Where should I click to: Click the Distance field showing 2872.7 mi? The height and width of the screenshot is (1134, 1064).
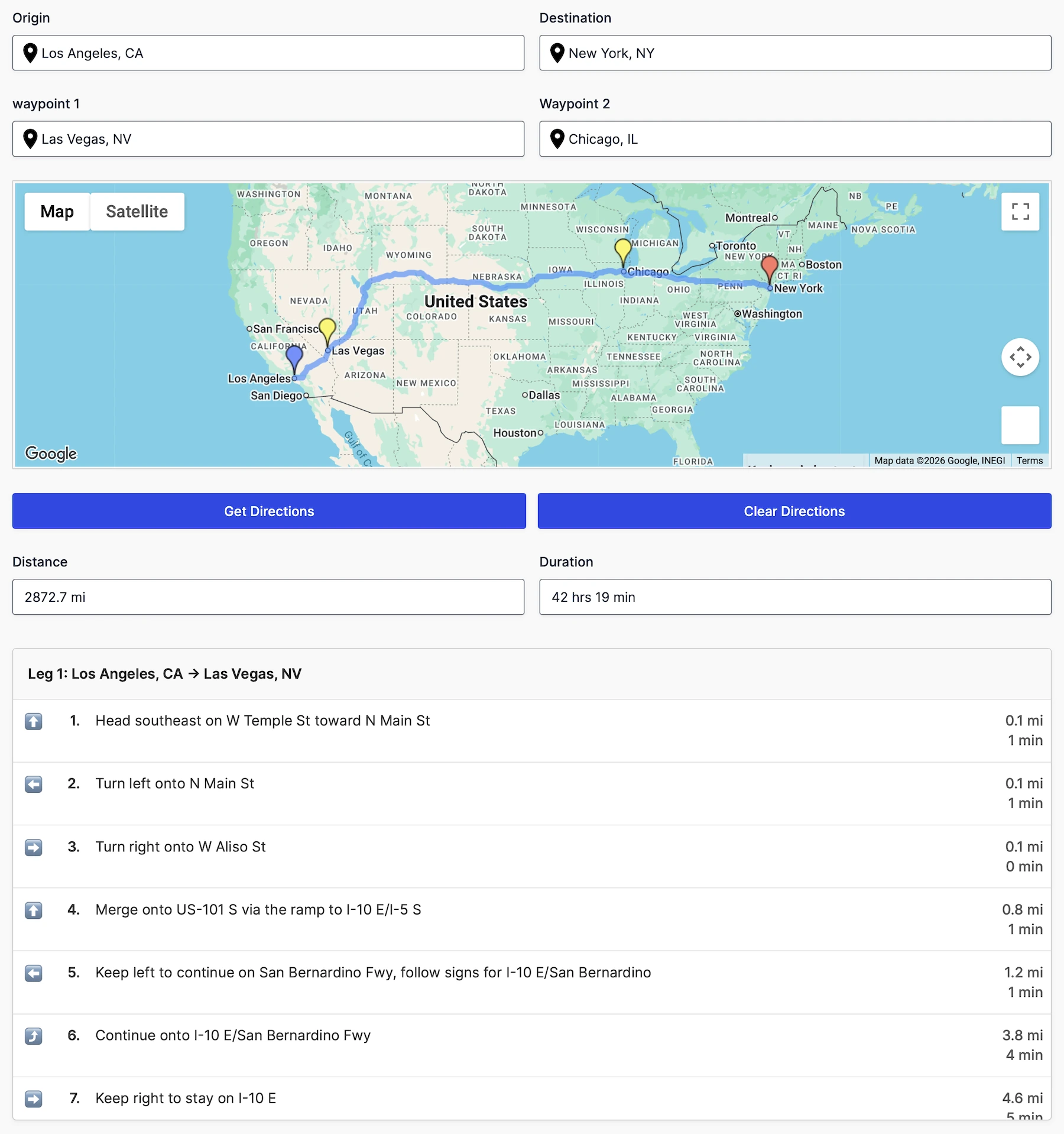click(268, 597)
